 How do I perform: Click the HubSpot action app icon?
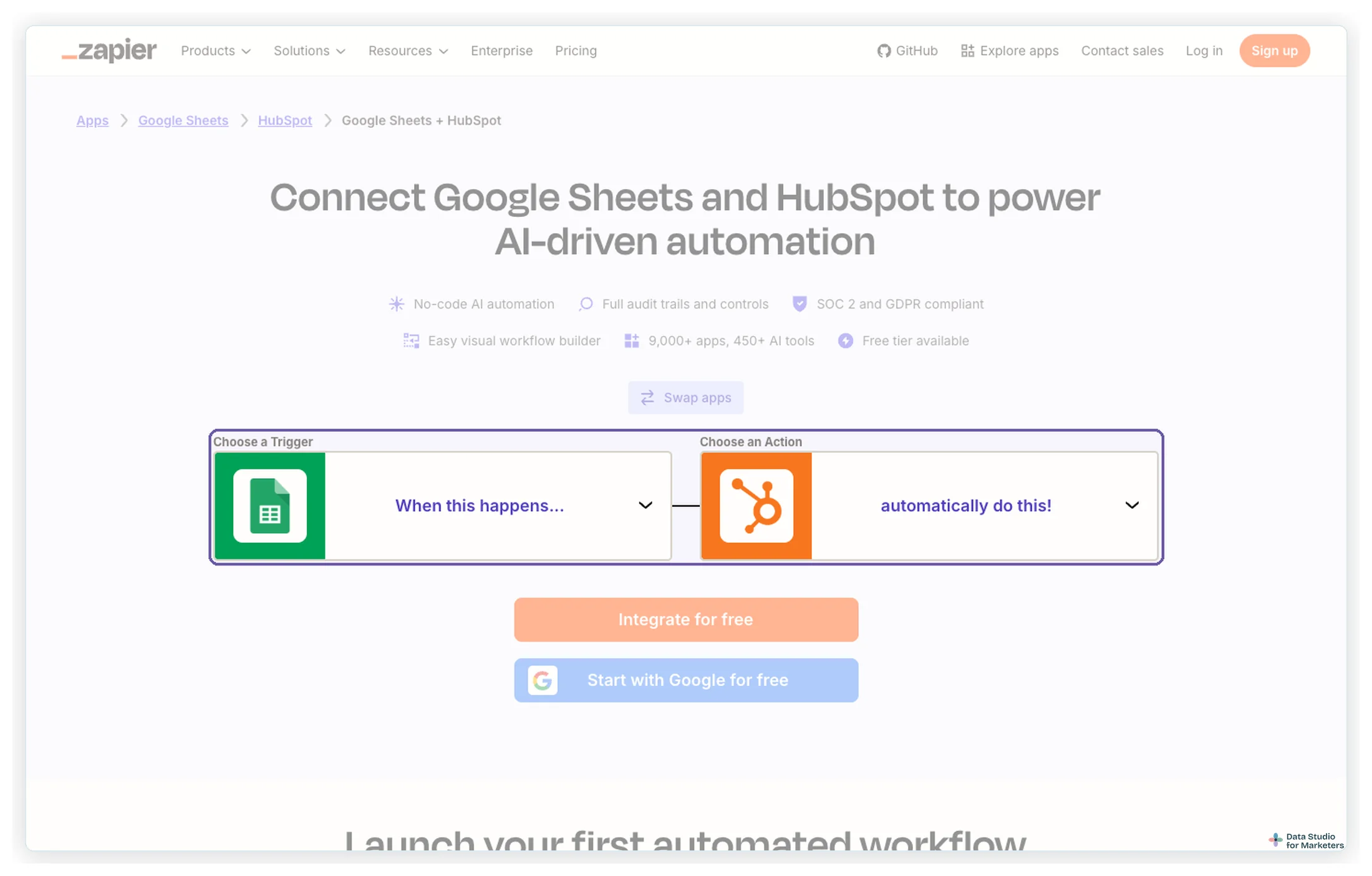point(756,506)
